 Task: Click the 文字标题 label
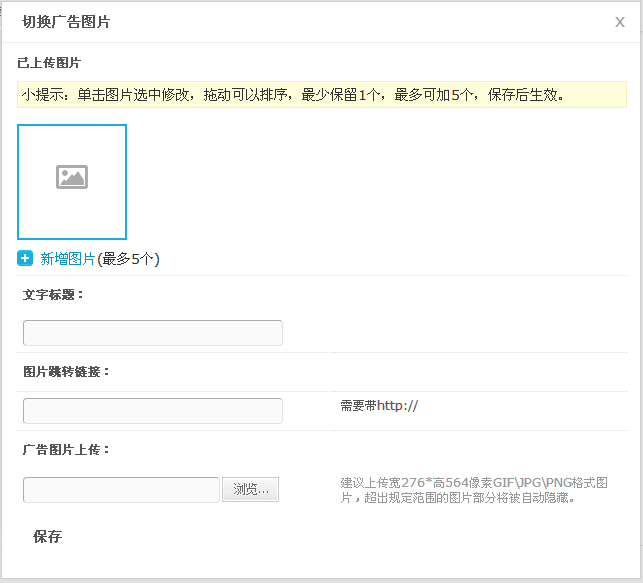[x=54, y=294]
